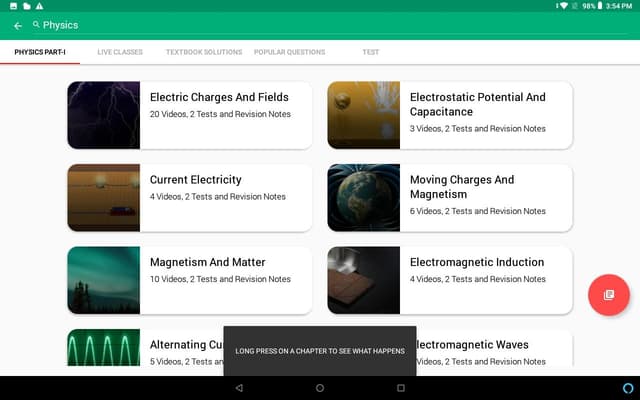Tap the aurora thumbnail for Magnetism And Matter
This screenshot has width=640, height=400.
[x=104, y=280]
